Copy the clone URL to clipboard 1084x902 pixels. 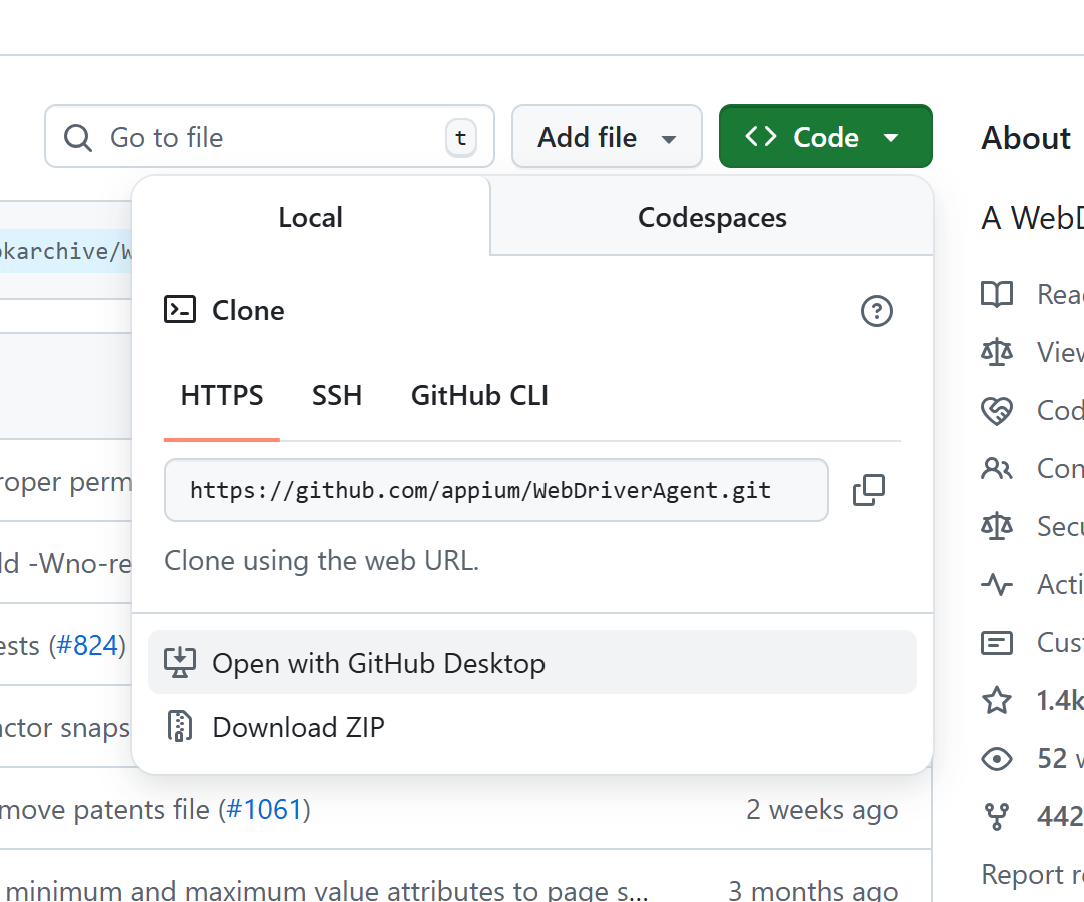pos(869,490)
